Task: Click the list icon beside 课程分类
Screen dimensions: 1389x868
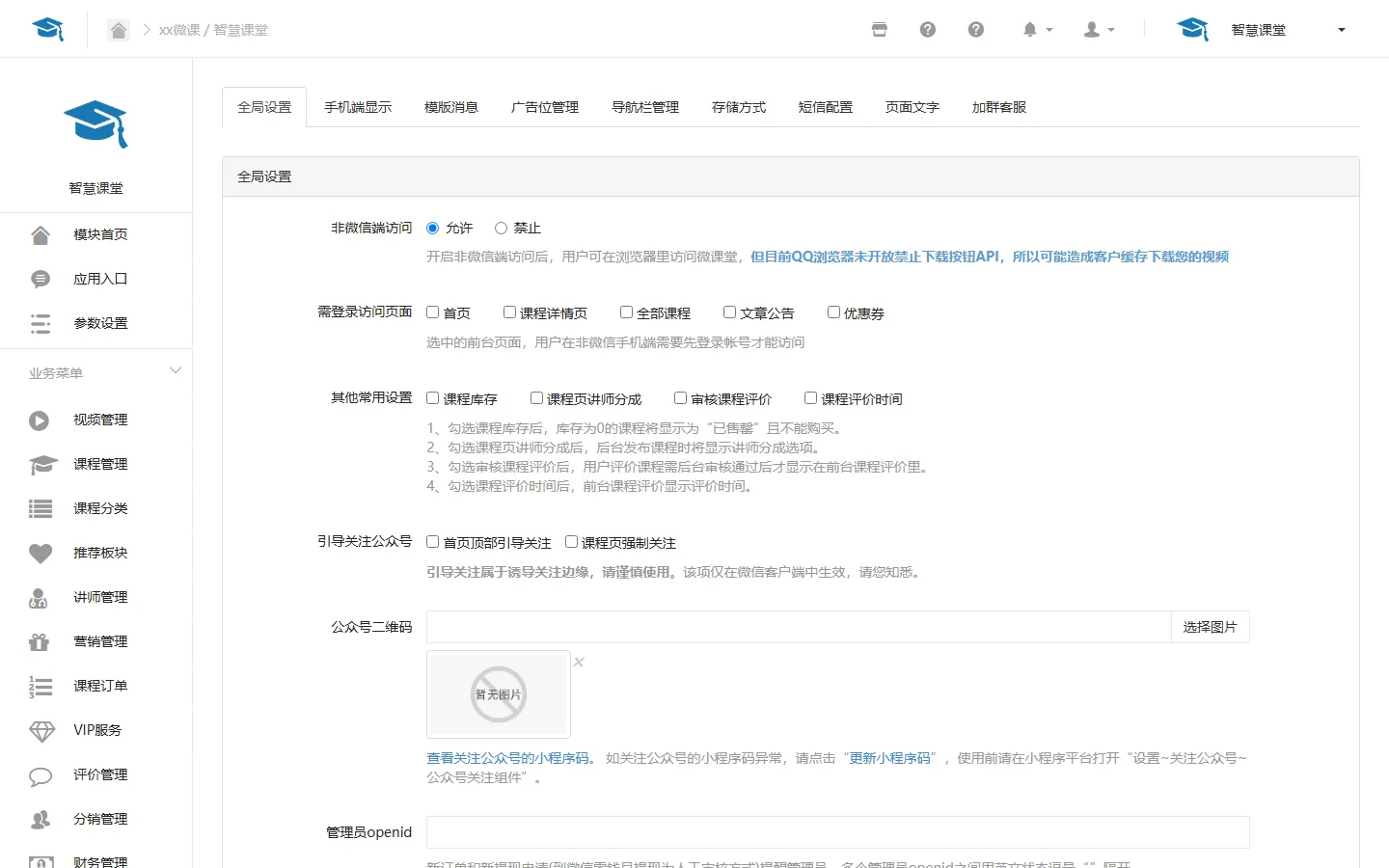Action: click(41, 508)
